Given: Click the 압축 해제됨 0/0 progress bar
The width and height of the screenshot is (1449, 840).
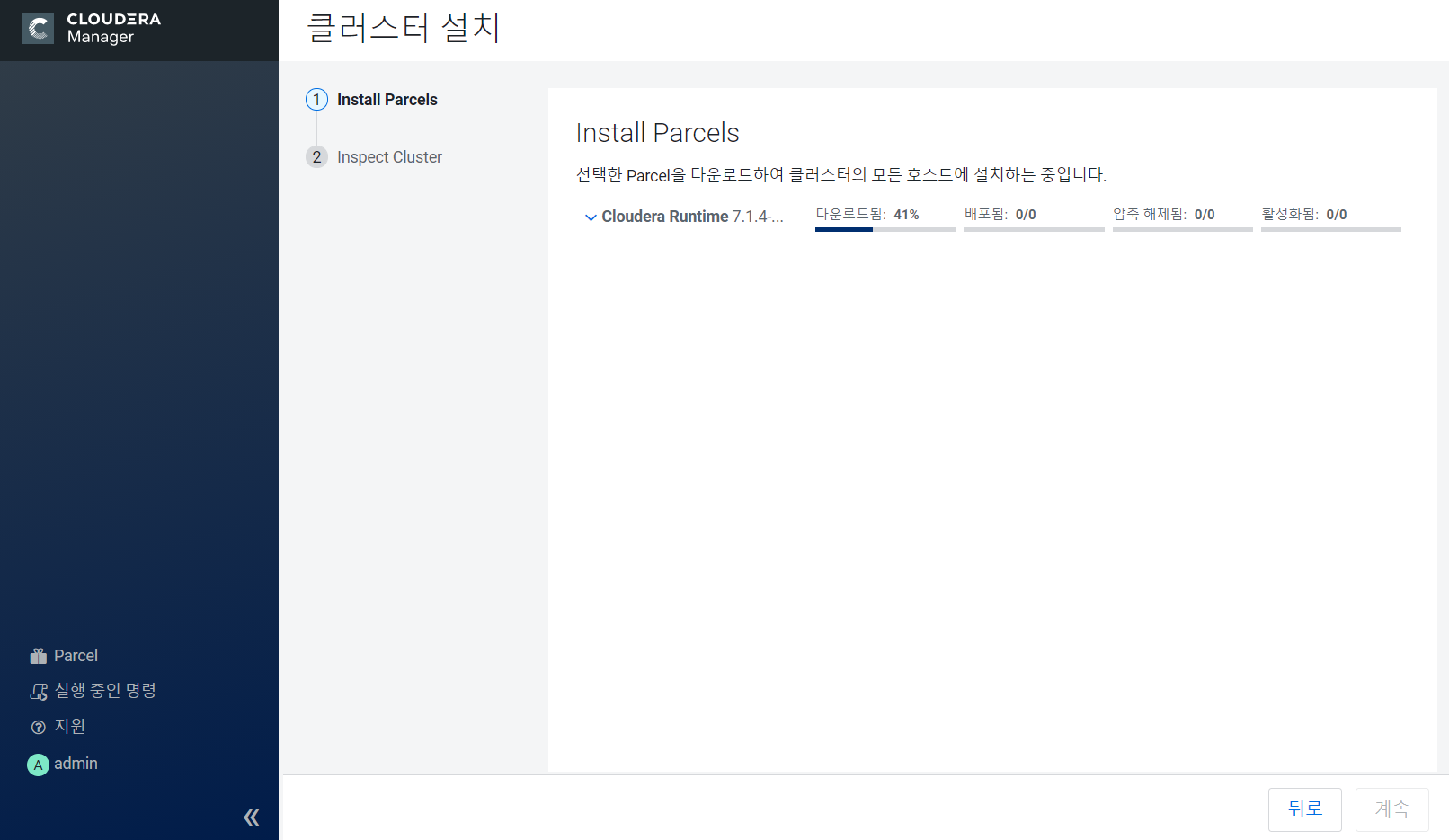Looking at the screenshot, I should (x=1182, y=229).
